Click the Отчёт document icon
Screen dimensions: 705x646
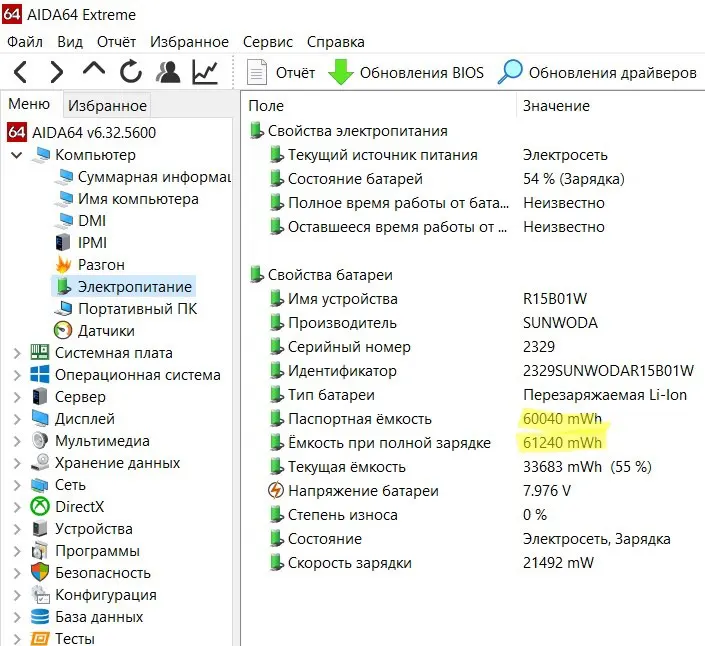pos(257,72)
